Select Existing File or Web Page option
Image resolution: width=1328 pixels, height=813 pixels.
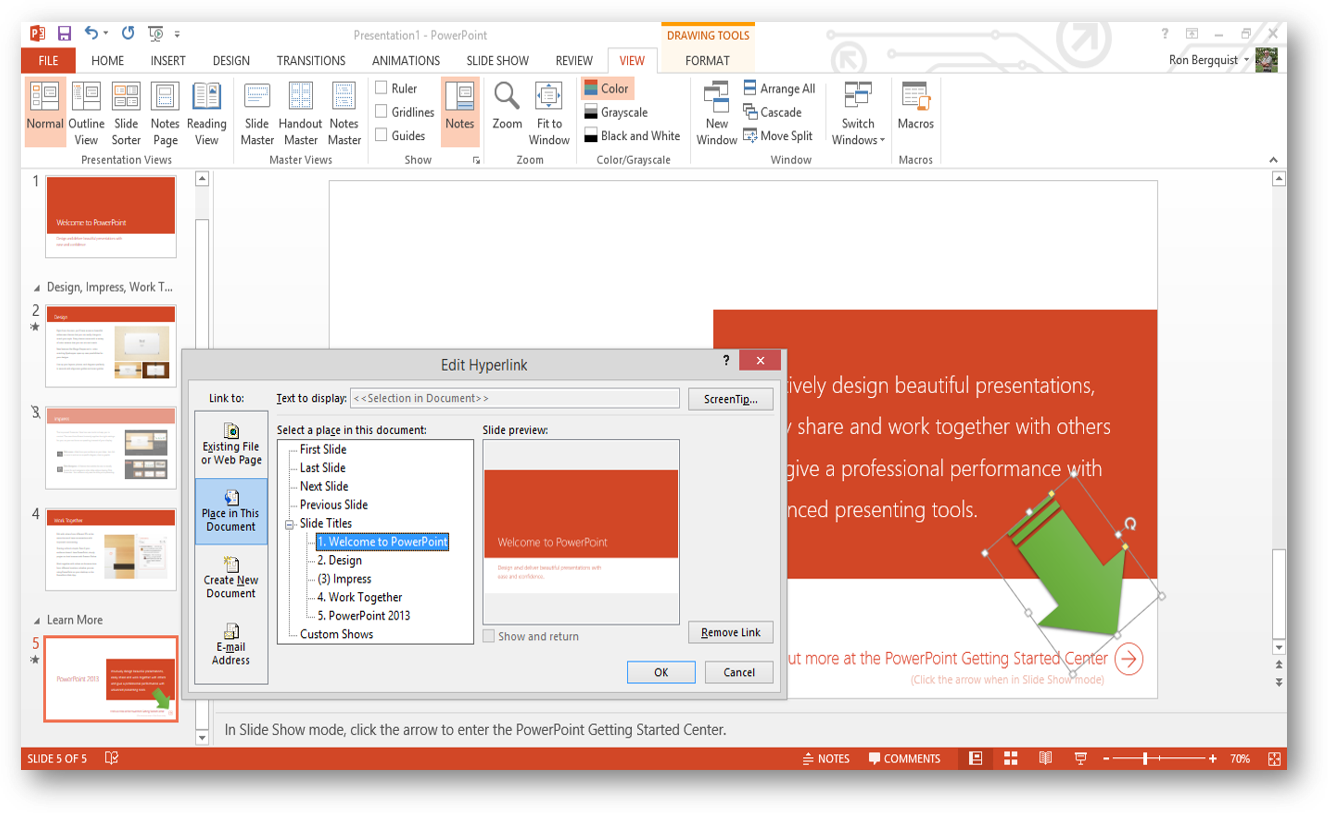coord(231,444)
